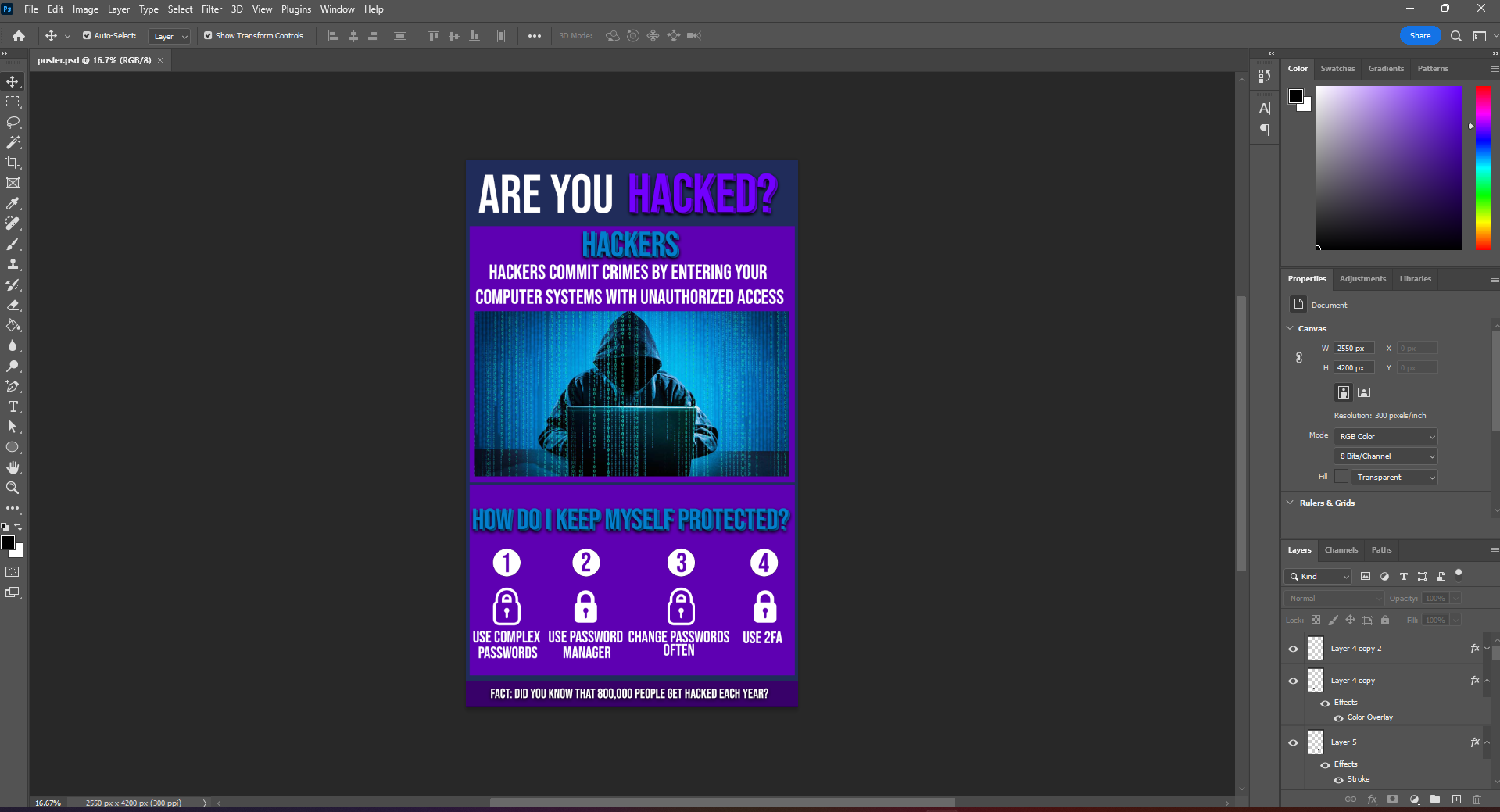Click the hue spectrum slider

pyautogui.click(x=1482, y=167)
